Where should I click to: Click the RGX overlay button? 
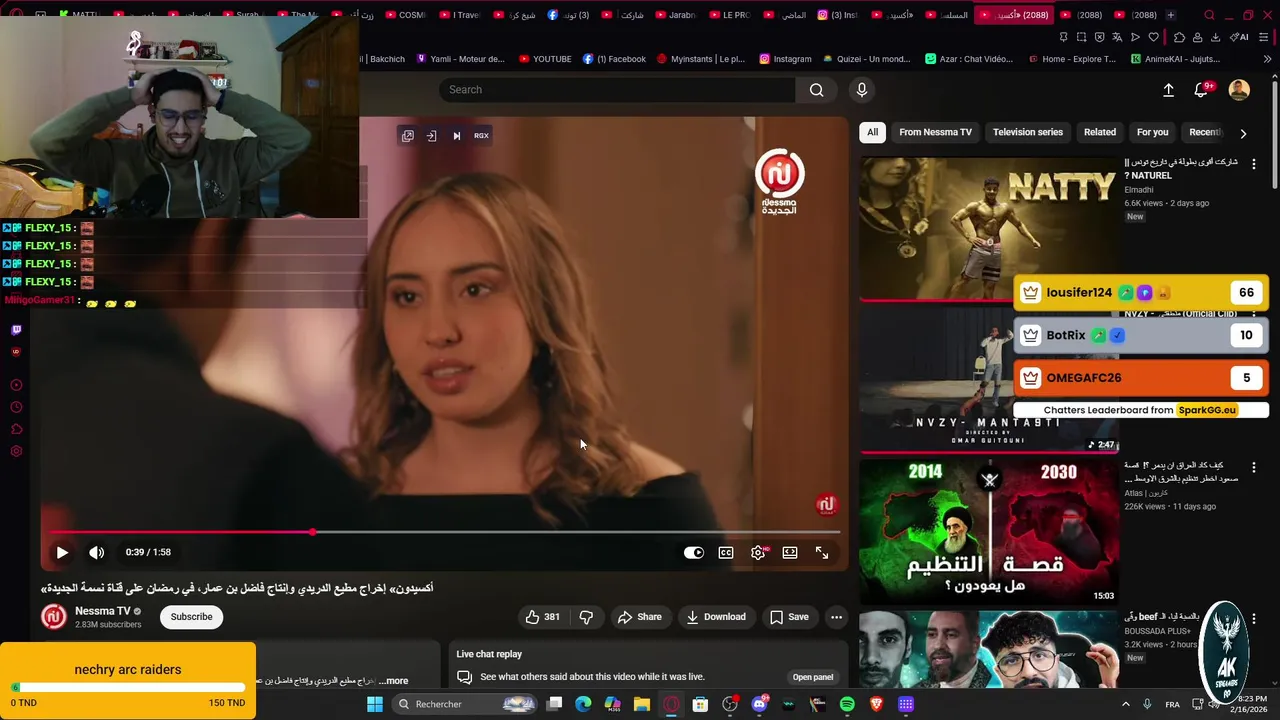481,136
